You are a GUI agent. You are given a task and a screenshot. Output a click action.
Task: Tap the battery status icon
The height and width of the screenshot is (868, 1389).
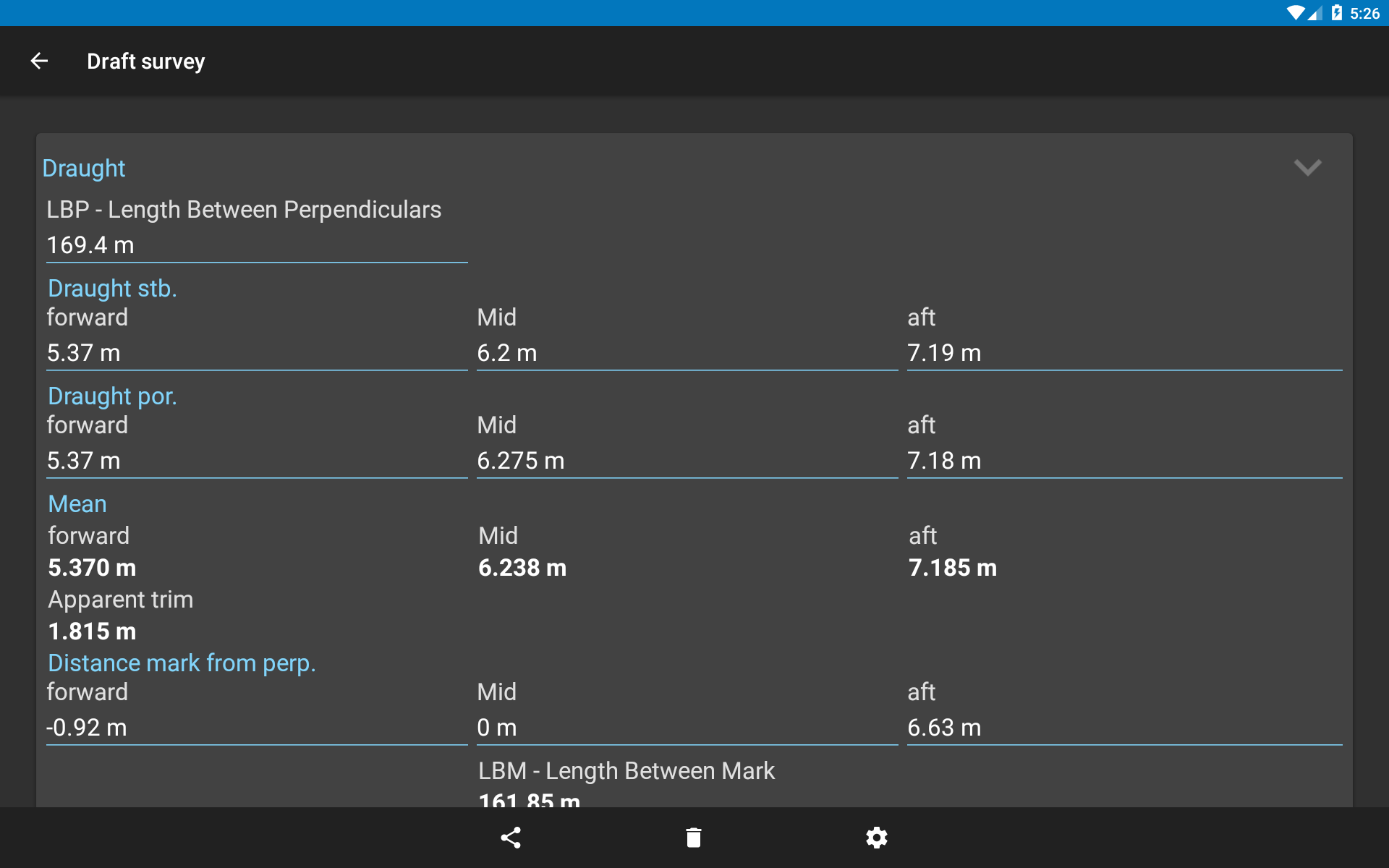1337,13
